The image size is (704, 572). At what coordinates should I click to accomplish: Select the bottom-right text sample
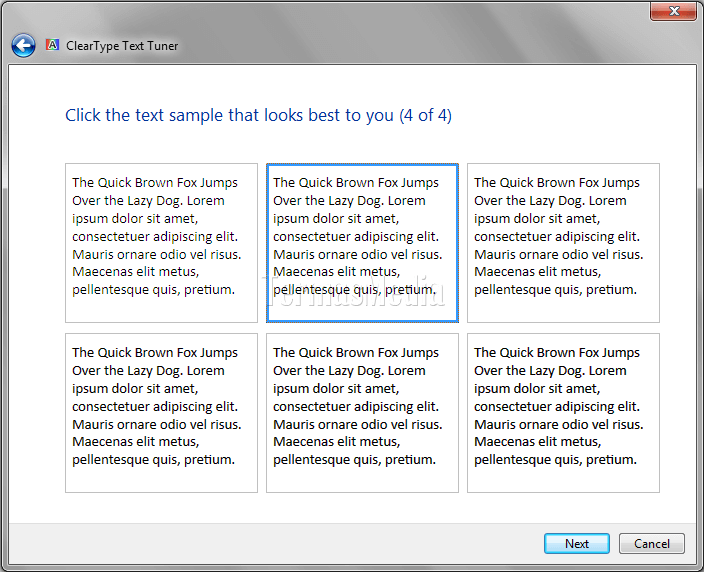[x=563, y=413]
